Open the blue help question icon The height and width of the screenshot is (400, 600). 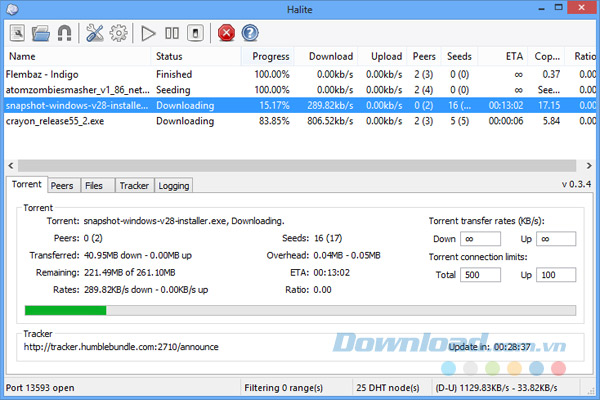click(250, 33)
